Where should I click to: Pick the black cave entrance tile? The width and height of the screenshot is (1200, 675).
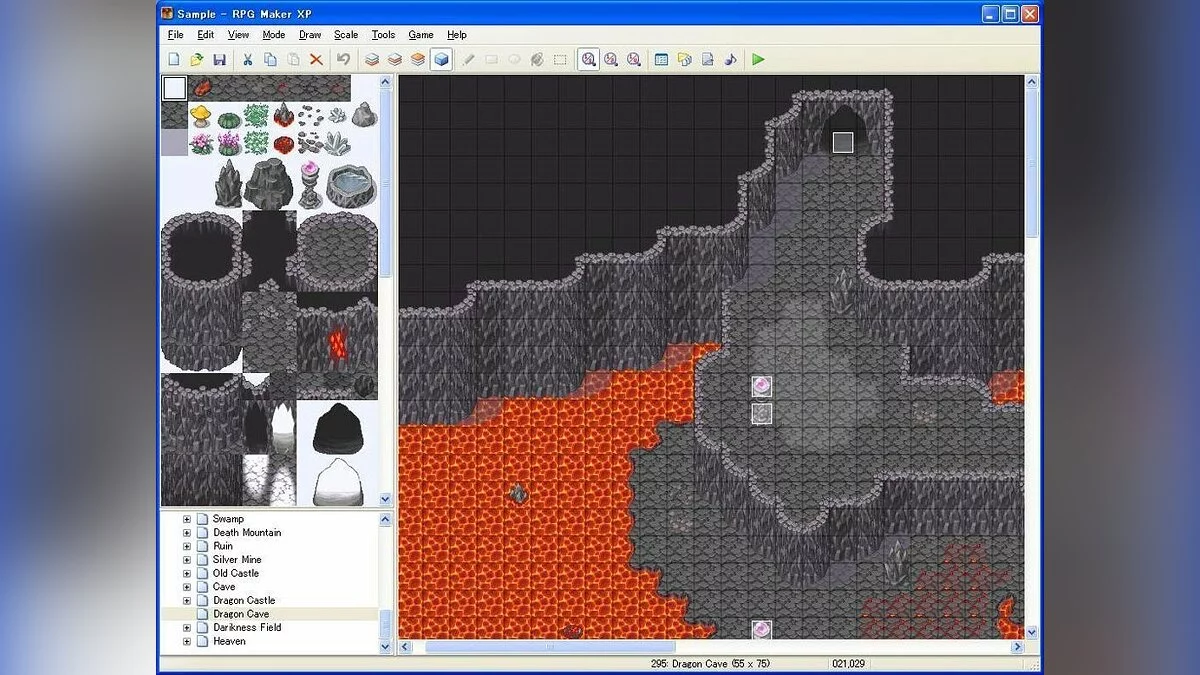click(337, 427)
